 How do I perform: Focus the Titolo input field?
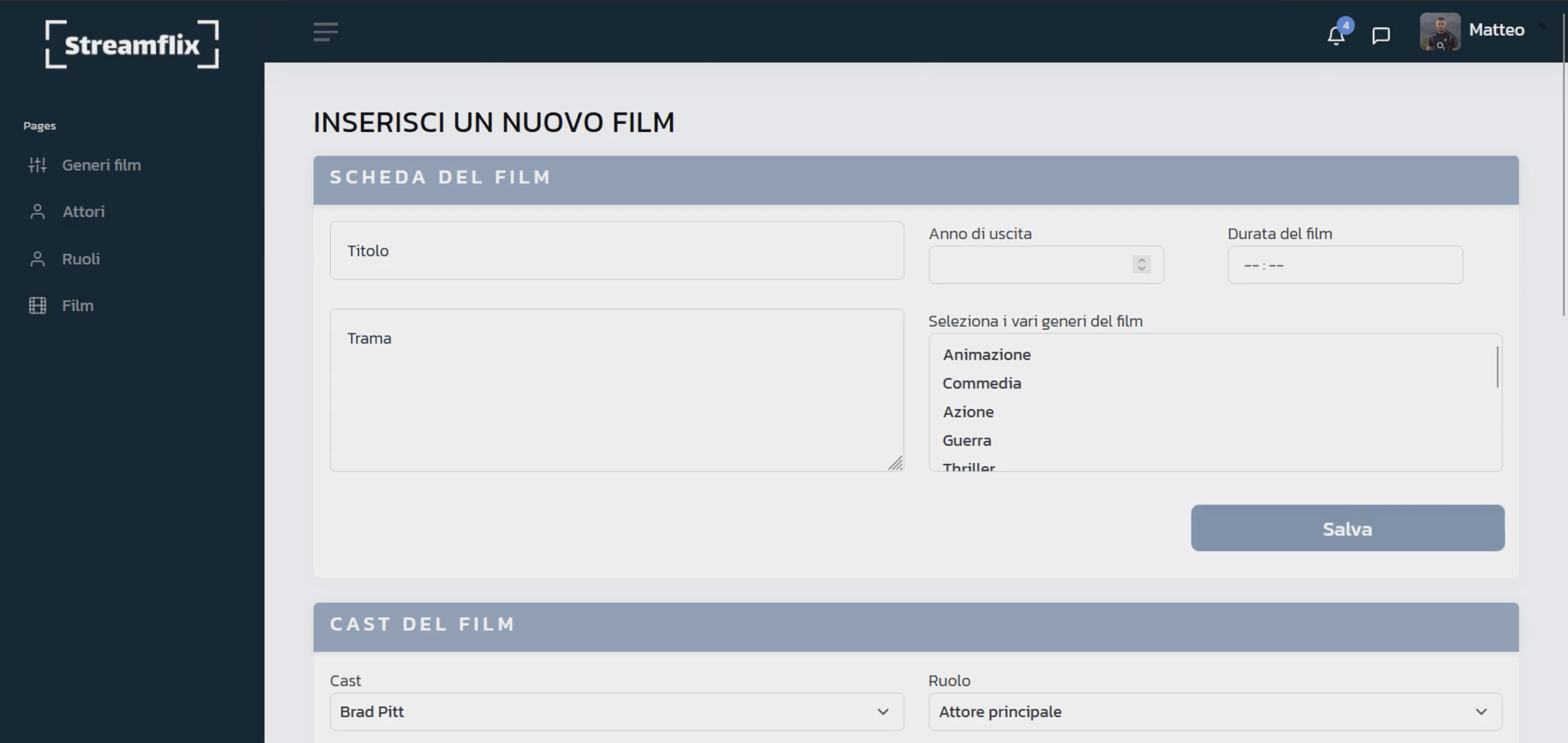(616, 251)
